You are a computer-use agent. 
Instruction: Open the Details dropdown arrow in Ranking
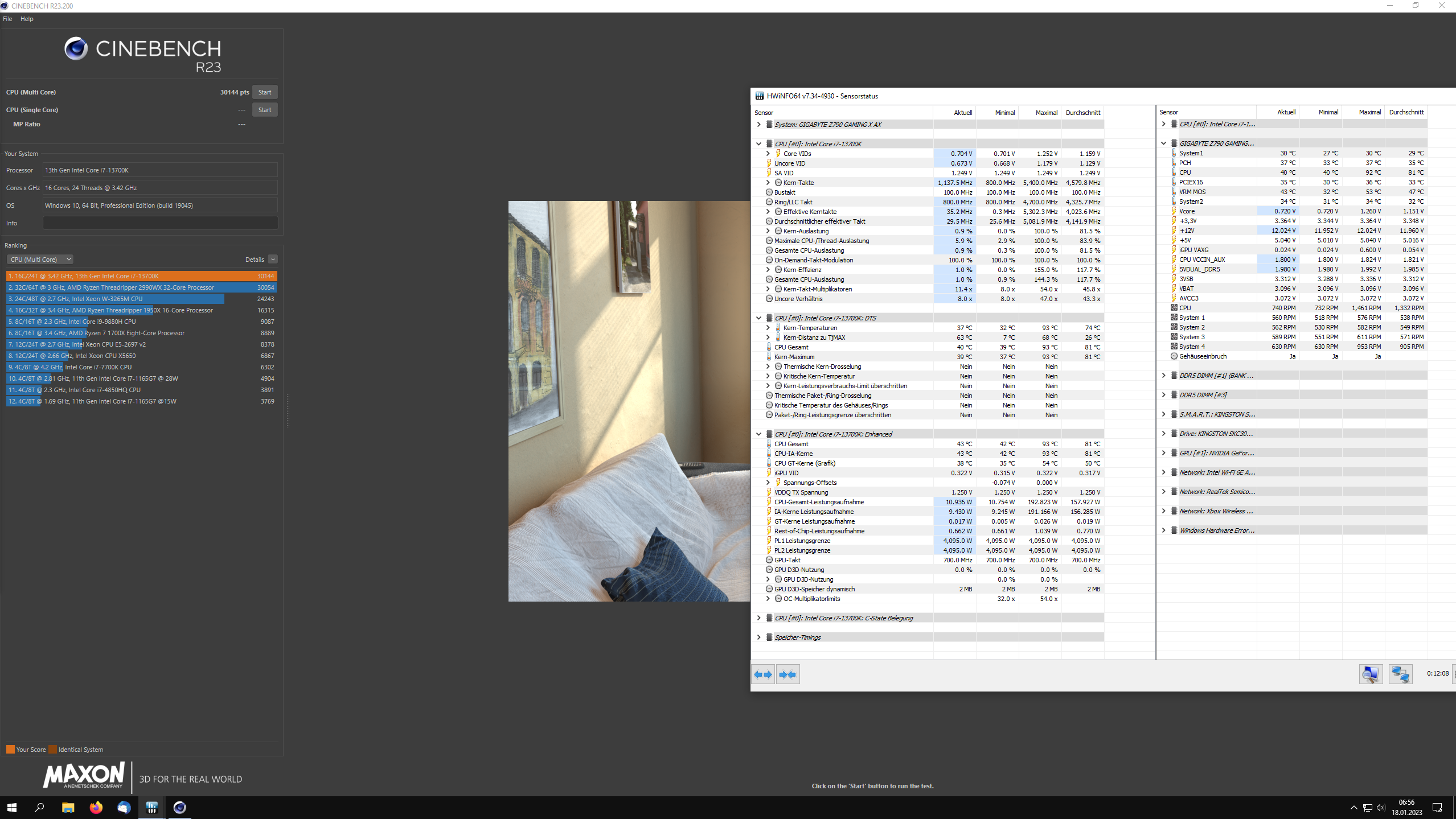point(273,260)
